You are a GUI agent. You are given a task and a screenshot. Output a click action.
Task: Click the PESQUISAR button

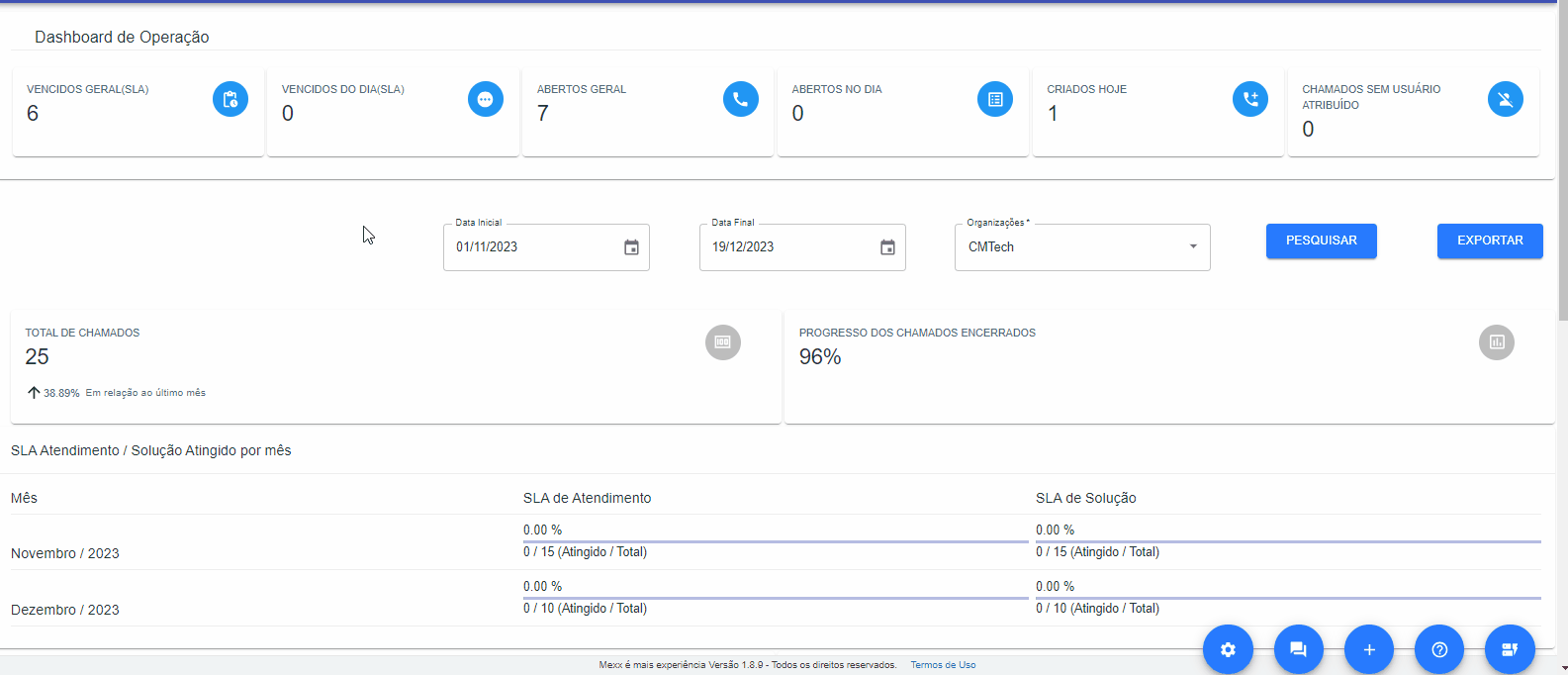pos(1321,241)
